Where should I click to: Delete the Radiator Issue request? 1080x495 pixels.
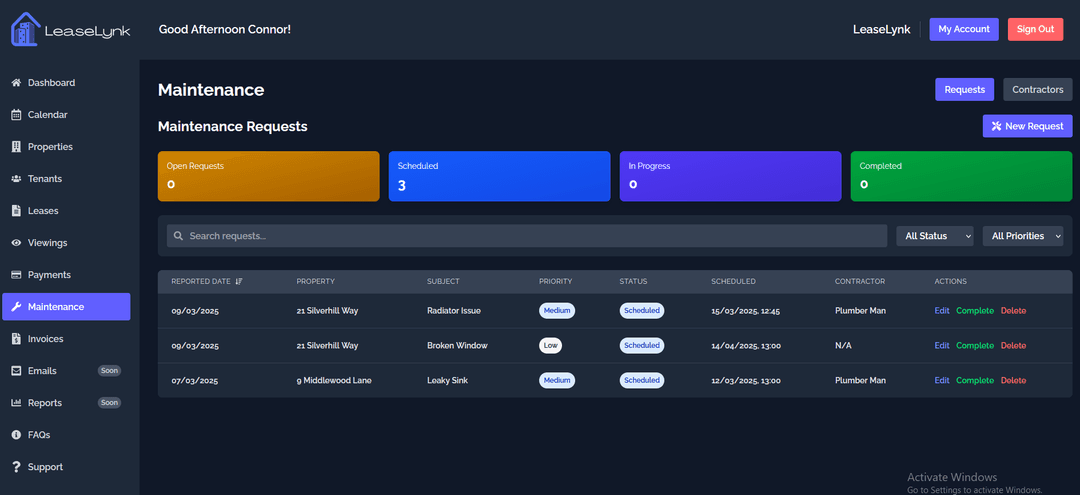click(1013, 310)
